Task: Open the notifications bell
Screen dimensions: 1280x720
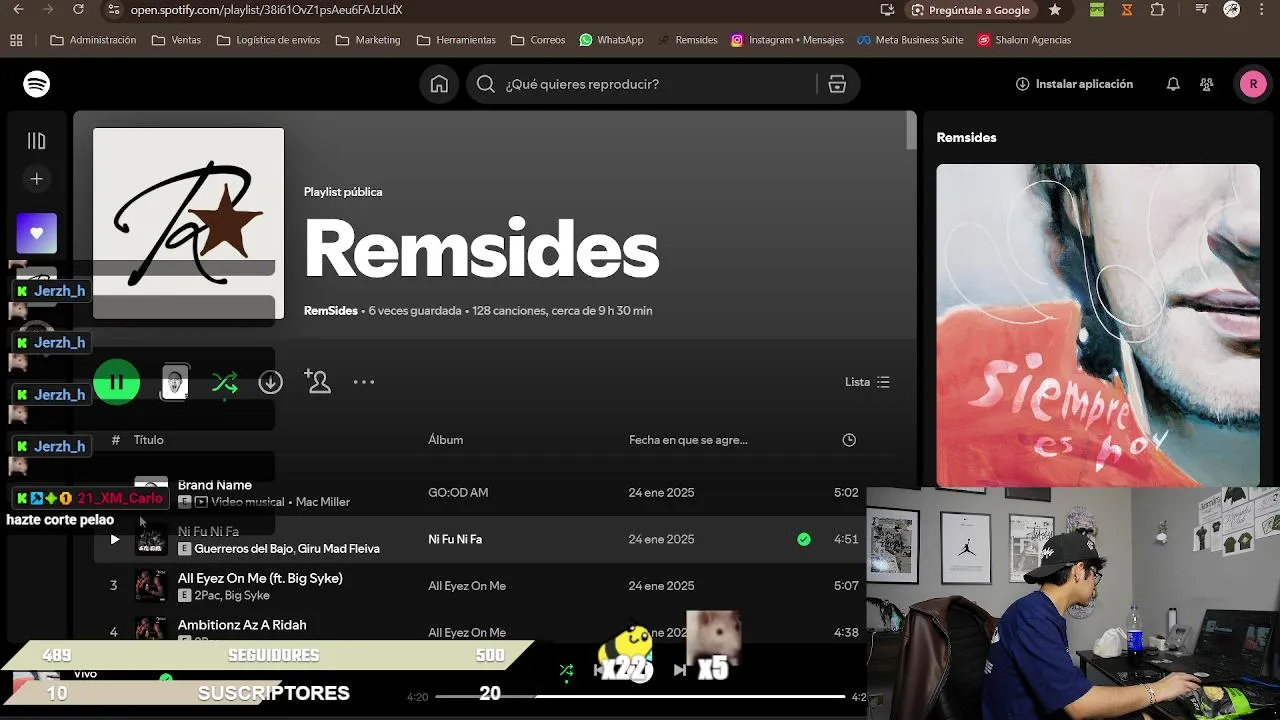Action: (1173, 84)
